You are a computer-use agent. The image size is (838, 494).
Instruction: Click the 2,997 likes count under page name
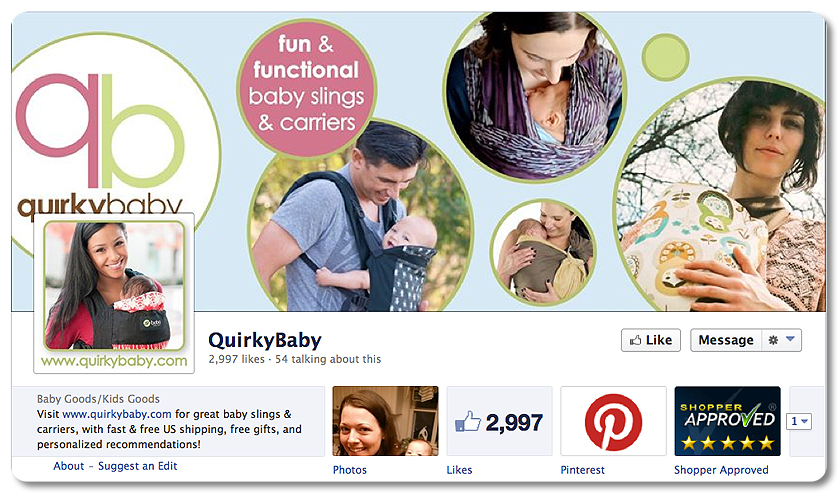point(236,359)
